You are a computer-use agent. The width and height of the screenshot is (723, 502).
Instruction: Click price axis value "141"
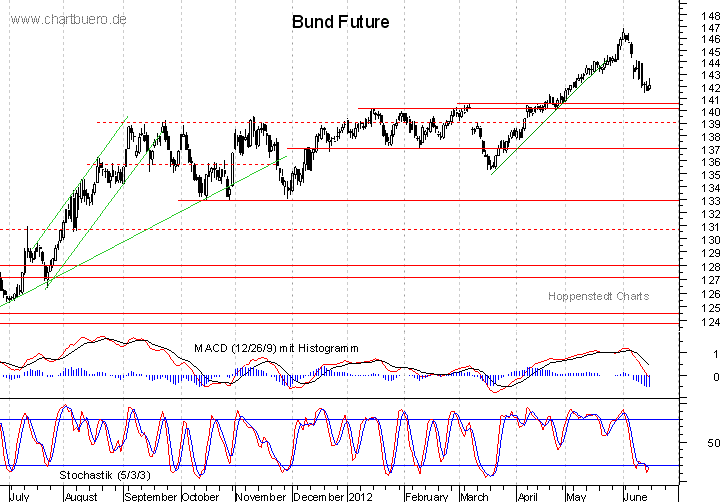pos(710,100)
